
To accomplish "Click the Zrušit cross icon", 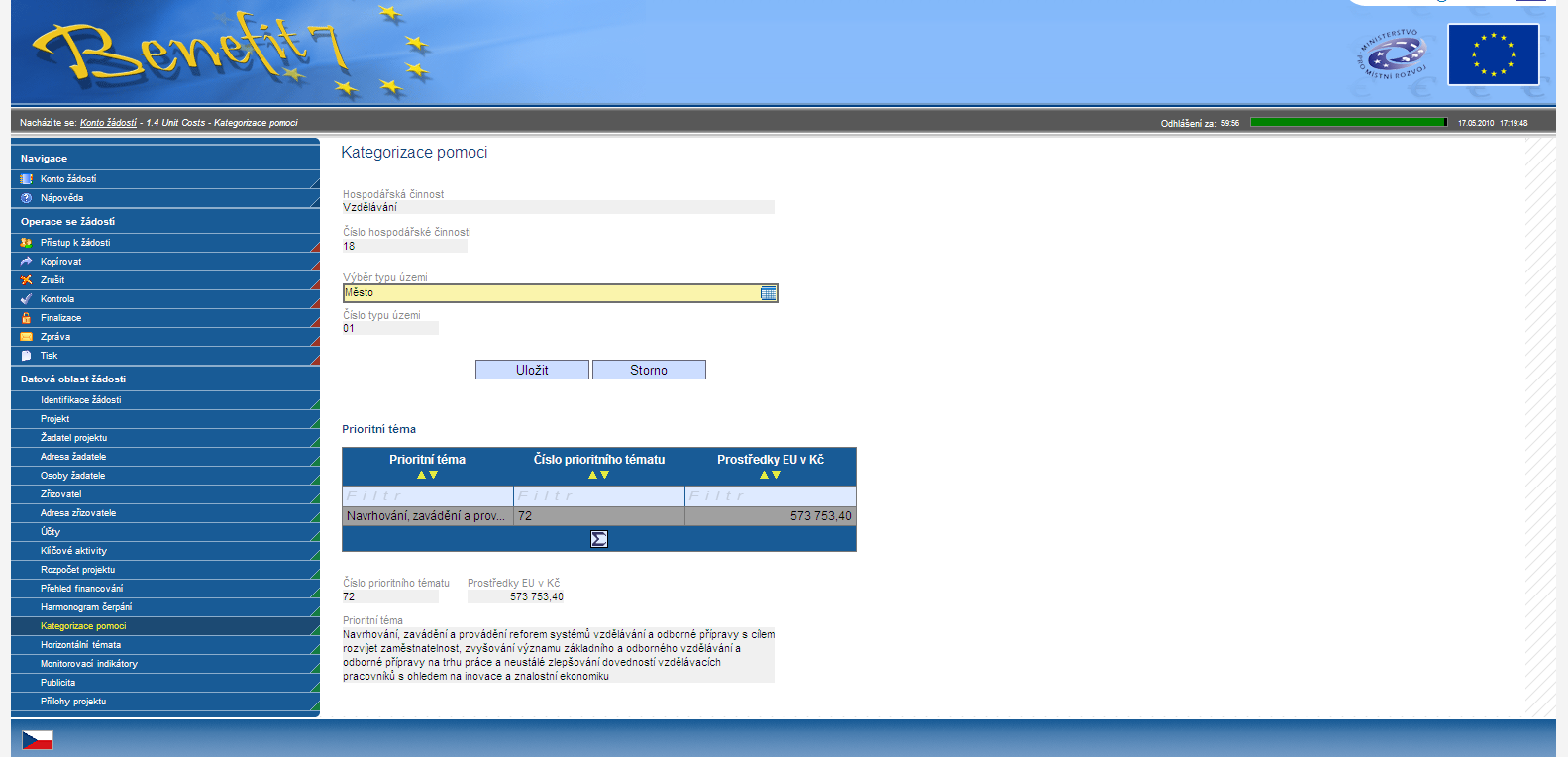I will click(x=27, y=280).
